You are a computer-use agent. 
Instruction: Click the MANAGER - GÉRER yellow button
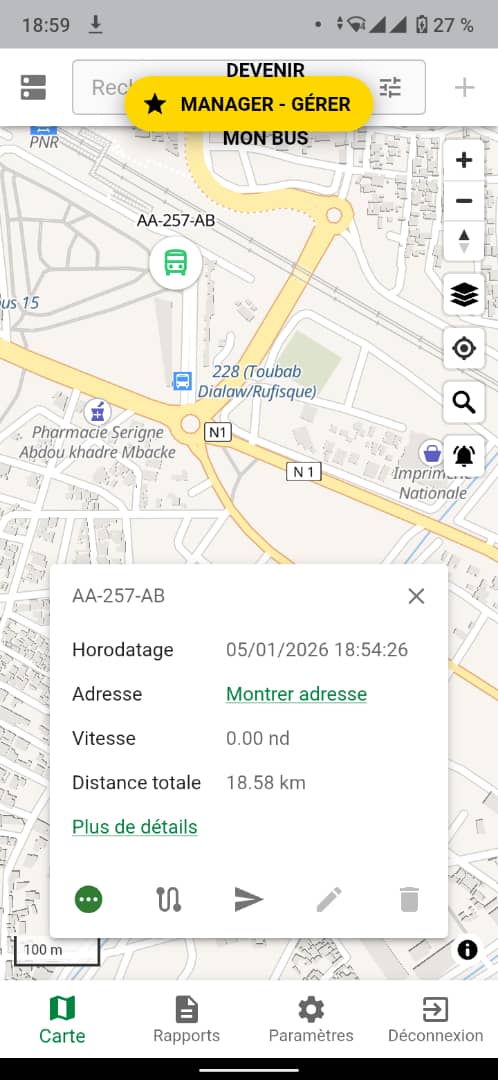click(x=249, y=104)
